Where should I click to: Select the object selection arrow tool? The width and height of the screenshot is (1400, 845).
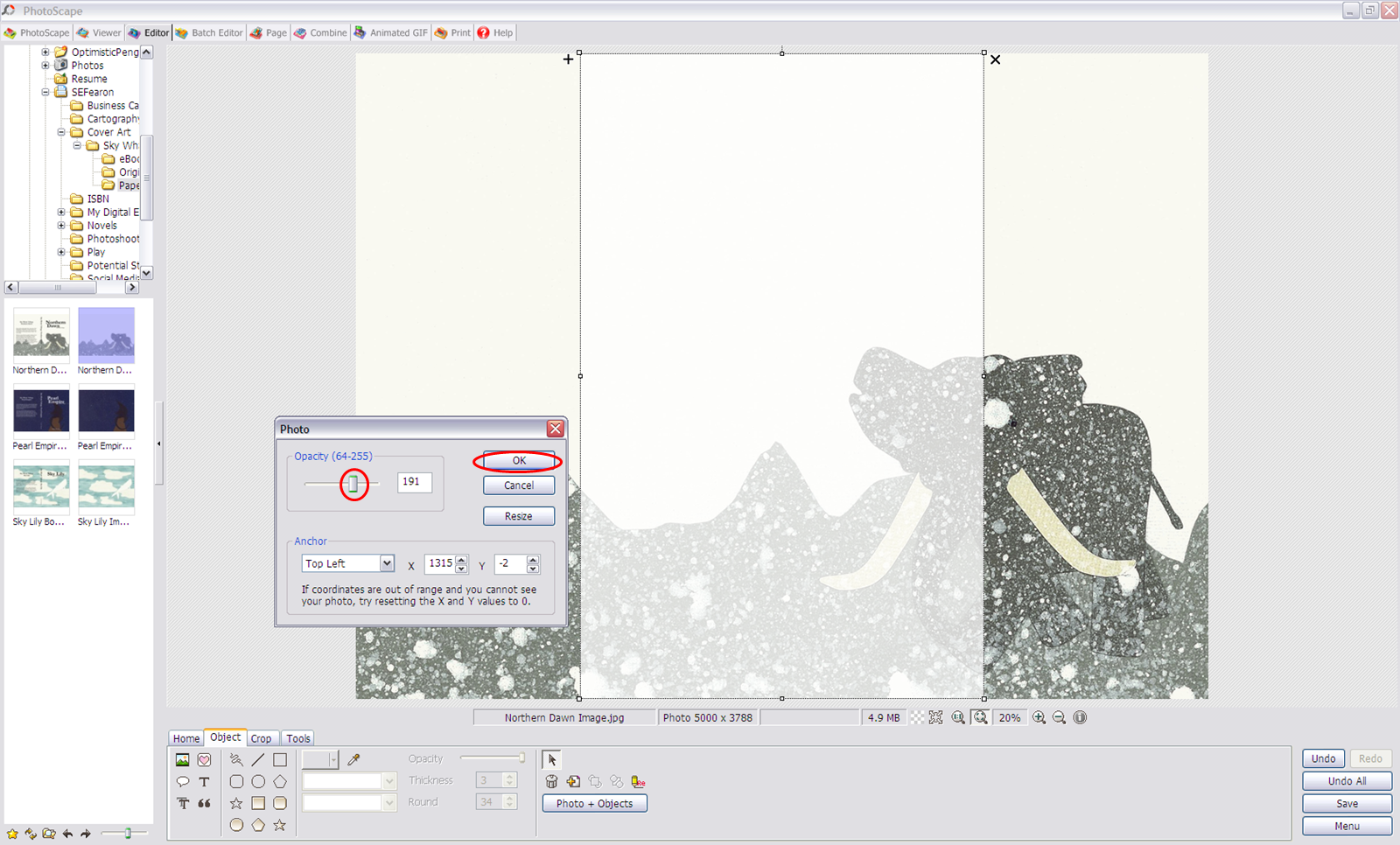(x=551, y=759)
